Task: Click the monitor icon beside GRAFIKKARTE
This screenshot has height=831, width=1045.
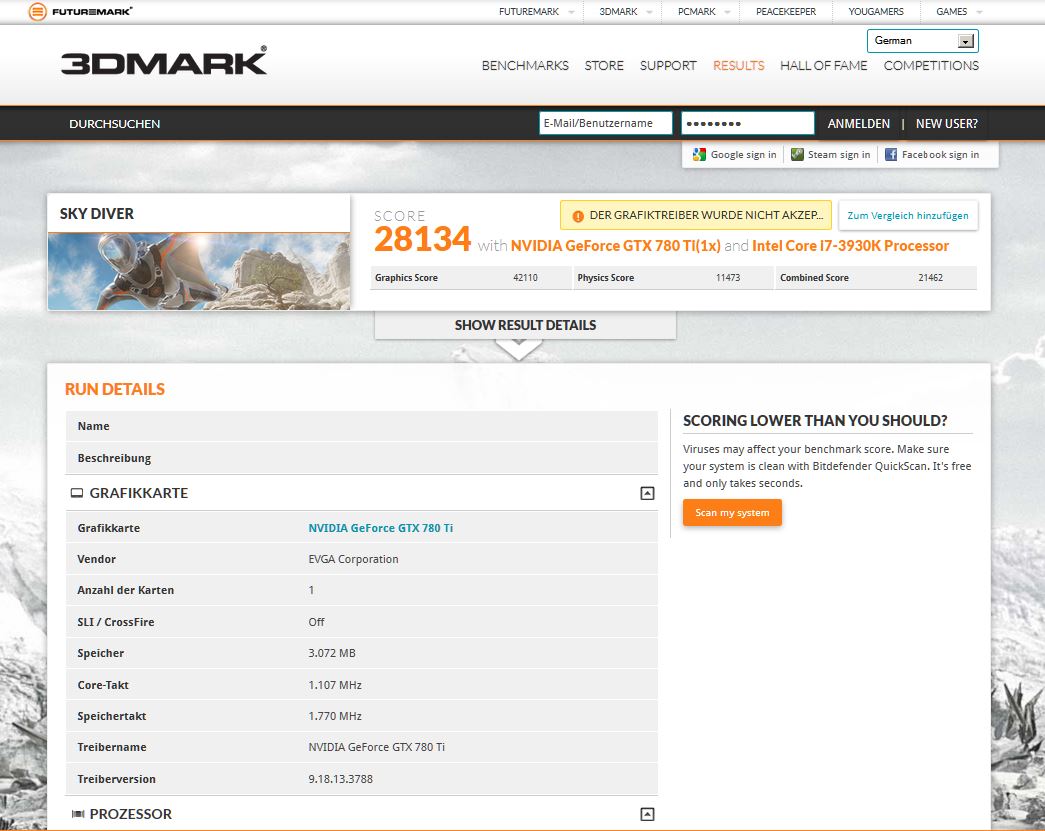Action: (x=77, y=493)
